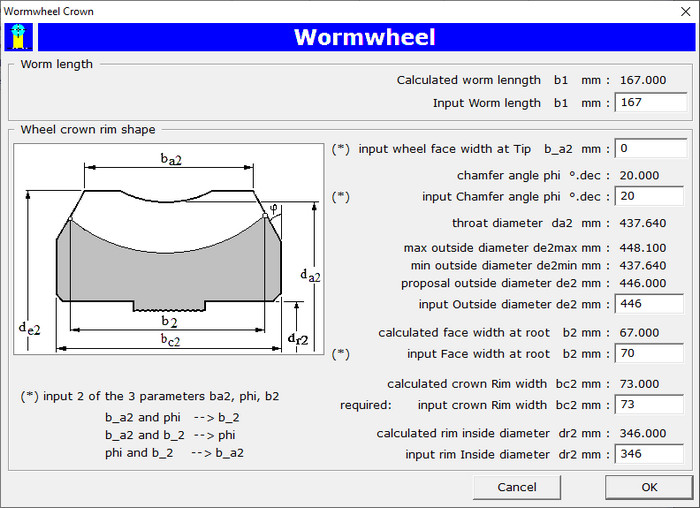Click the wheel crown rim shape diagram
Viewport: 700px width, 508px height.
pyautogui.click(x=169, y=249)
